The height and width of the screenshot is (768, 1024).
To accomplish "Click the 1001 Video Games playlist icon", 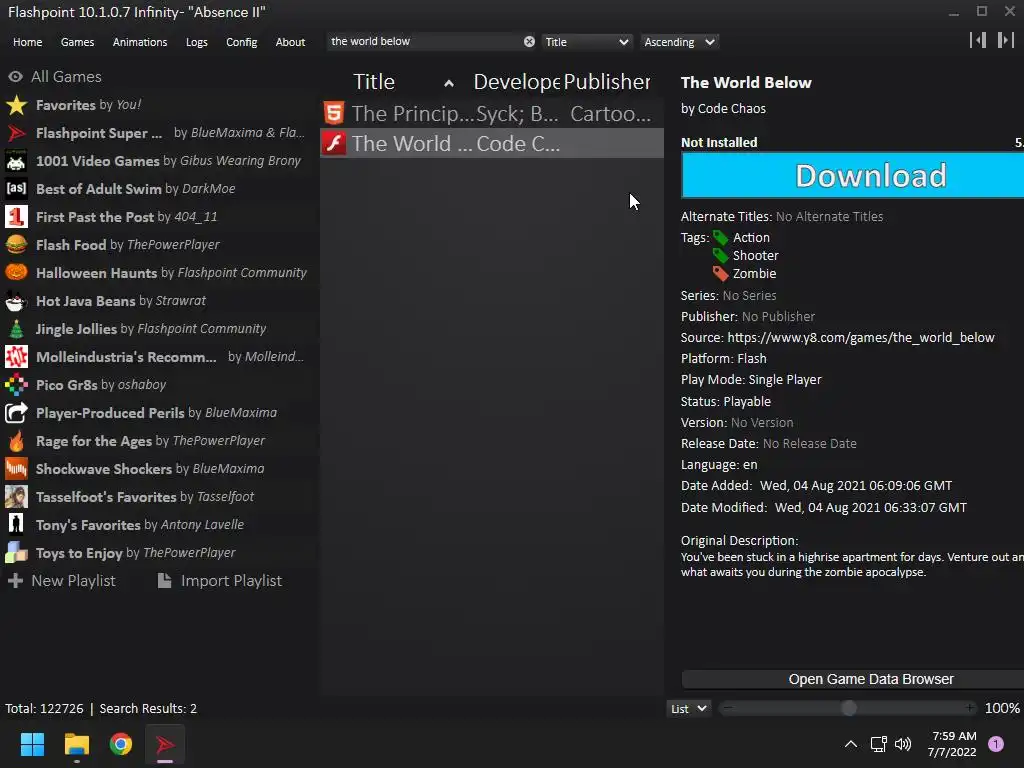I will pos(16,161).
